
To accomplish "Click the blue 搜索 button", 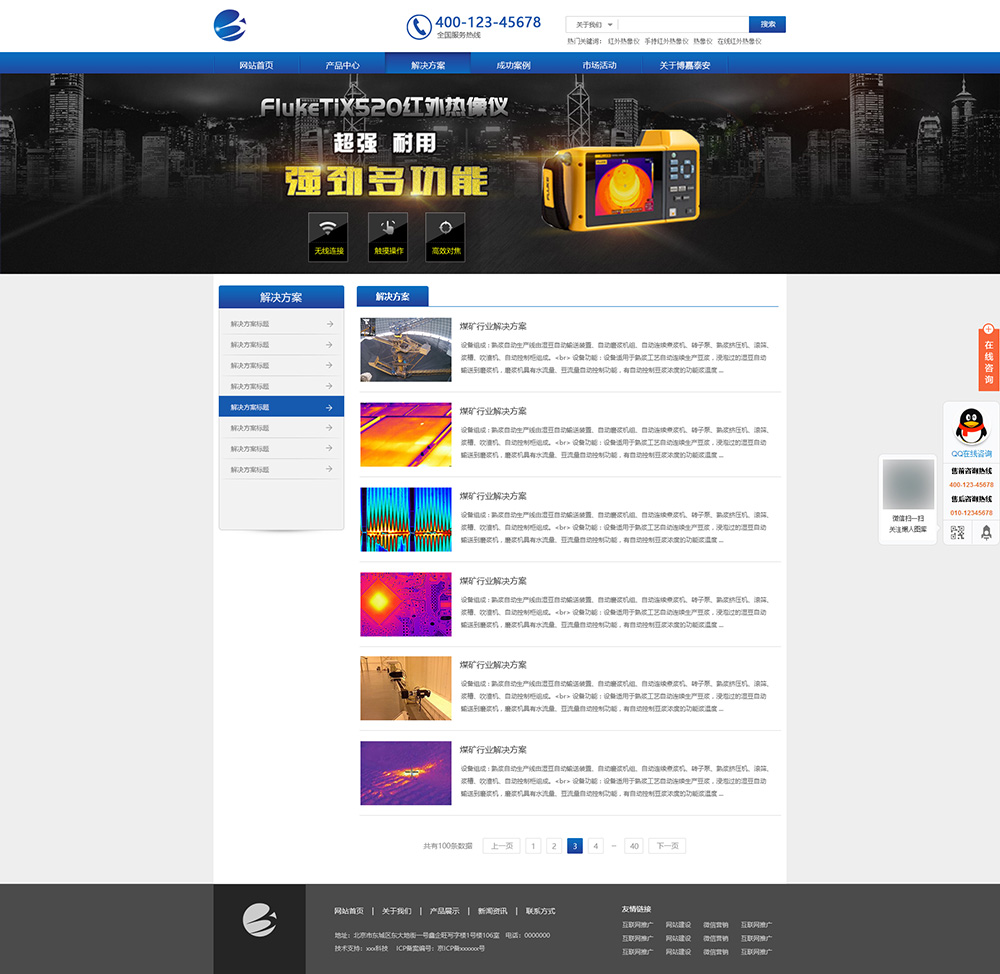I will [x=767, y=24].
